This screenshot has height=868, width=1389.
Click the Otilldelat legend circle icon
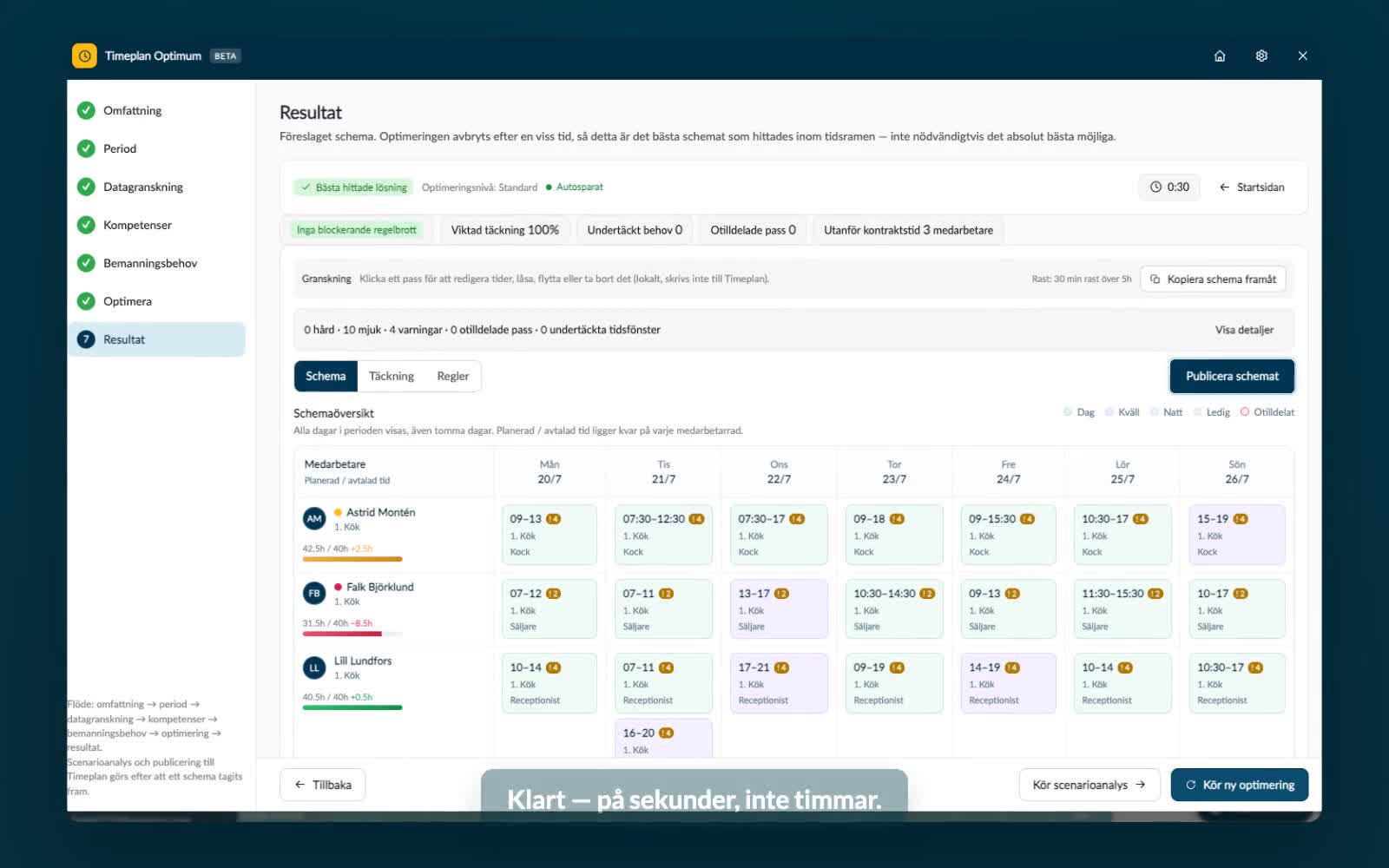[1244, 412]
